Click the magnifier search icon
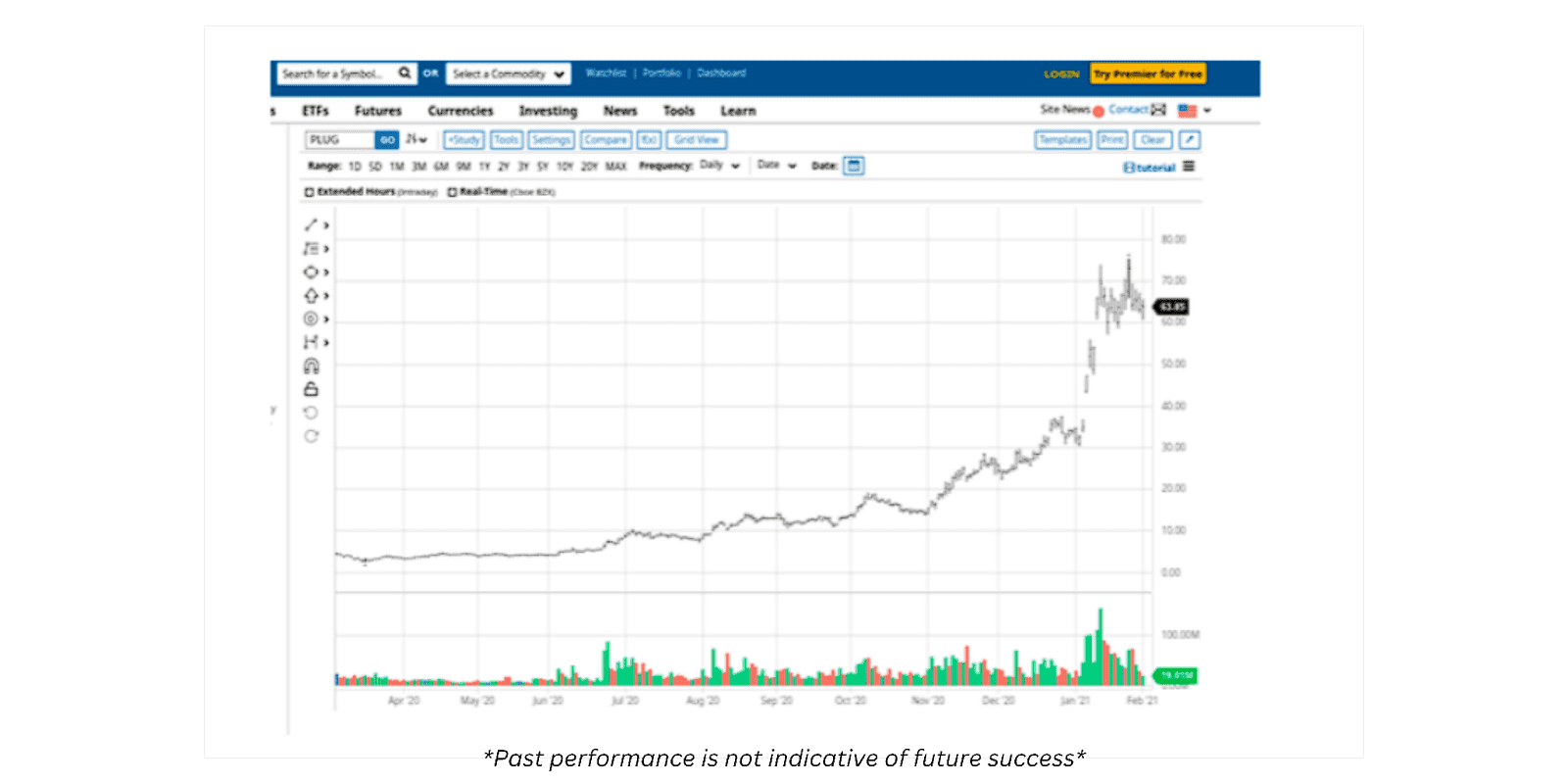 click(405, 73)
